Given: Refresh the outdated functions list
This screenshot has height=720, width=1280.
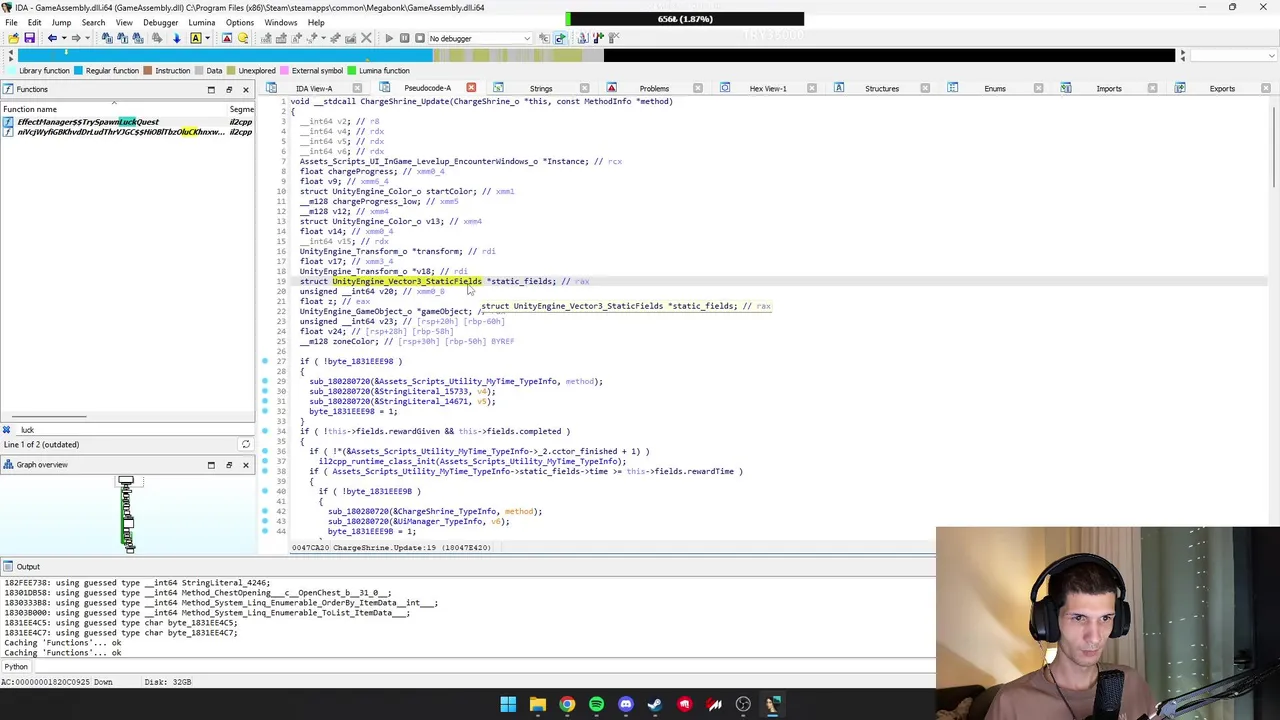Looking at the screenshot, I should coord(245,444).
